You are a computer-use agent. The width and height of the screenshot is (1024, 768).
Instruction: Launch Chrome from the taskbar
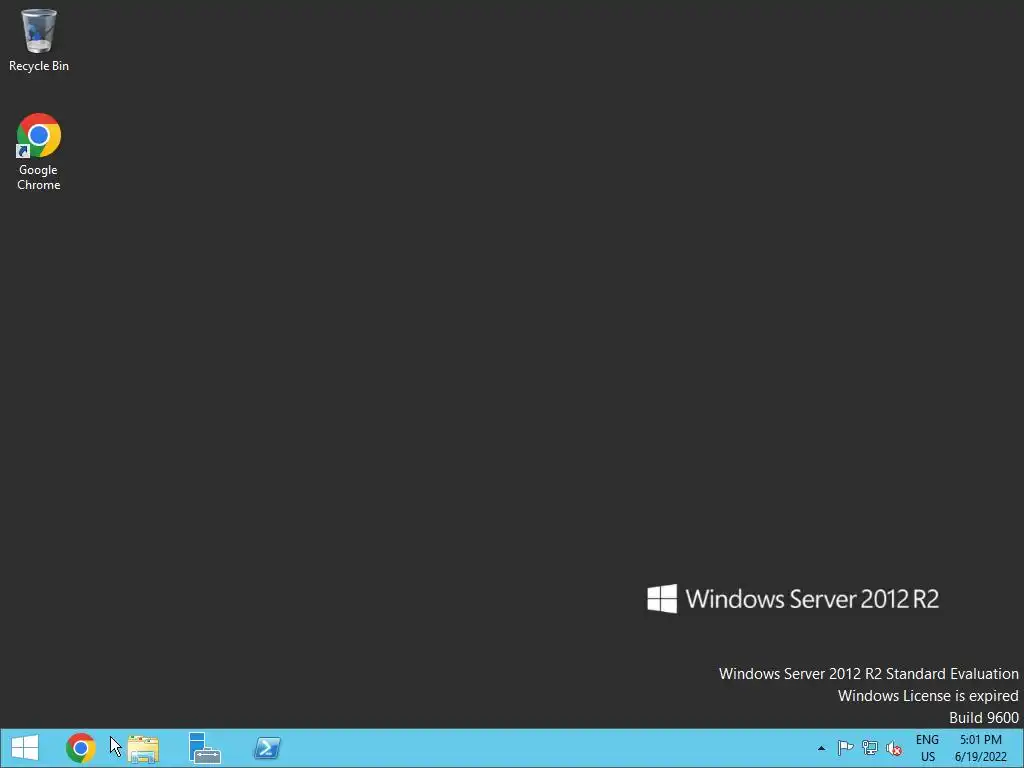click(x=80, y=748)
